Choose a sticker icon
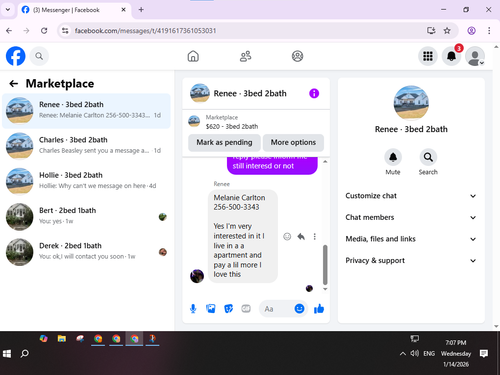The image size is (500, 375). [228, 309]
